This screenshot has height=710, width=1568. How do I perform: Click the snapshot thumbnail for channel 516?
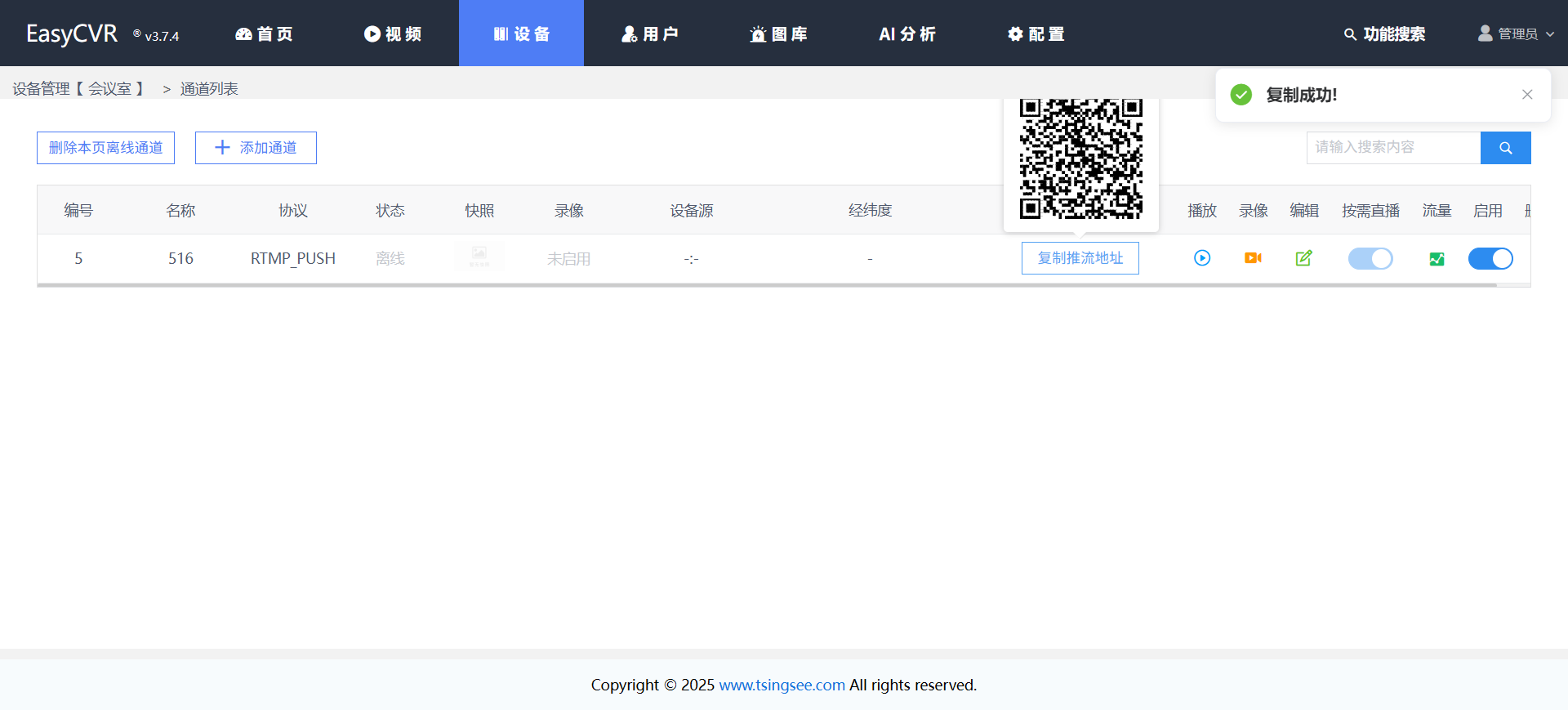coord(479,257)
